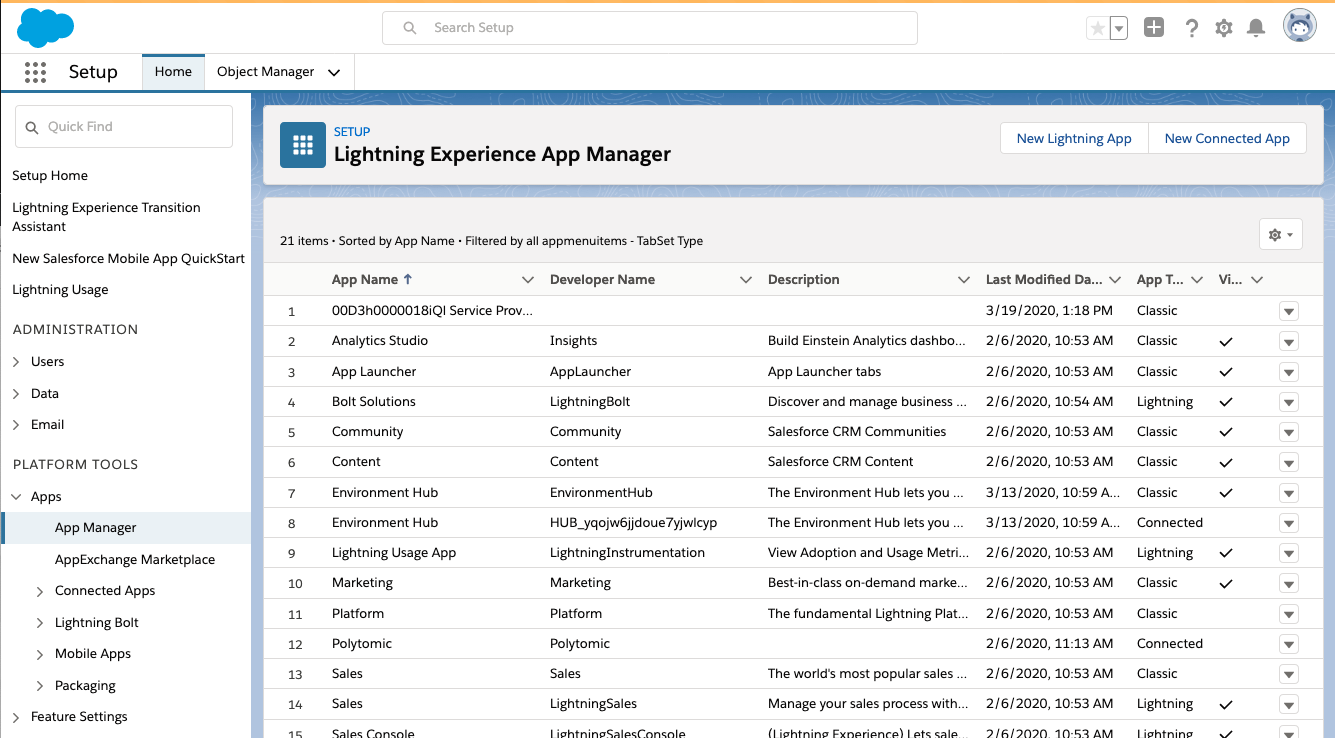
Task: Open the App Launcher waffle icon
Action: point(35,72)
